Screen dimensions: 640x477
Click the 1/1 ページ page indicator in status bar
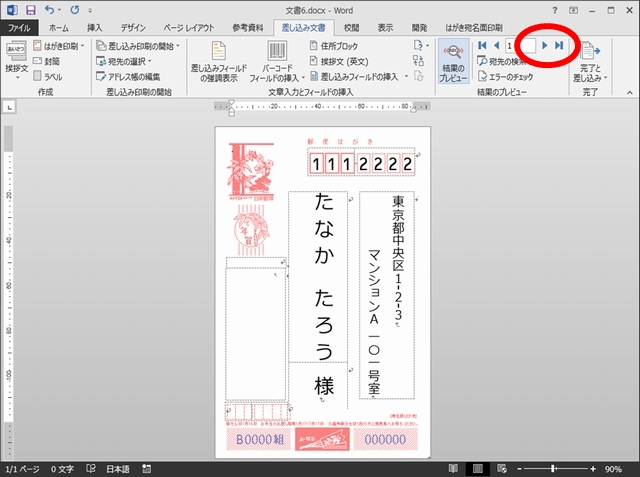tap(22, 469)
